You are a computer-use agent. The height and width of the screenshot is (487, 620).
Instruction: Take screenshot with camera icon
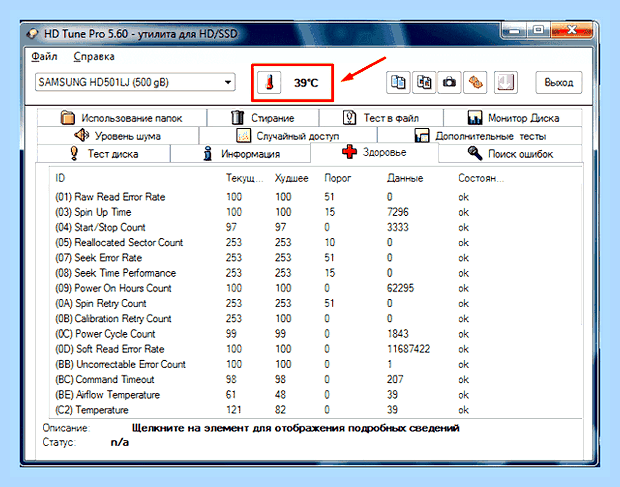(x=449, y=82)
